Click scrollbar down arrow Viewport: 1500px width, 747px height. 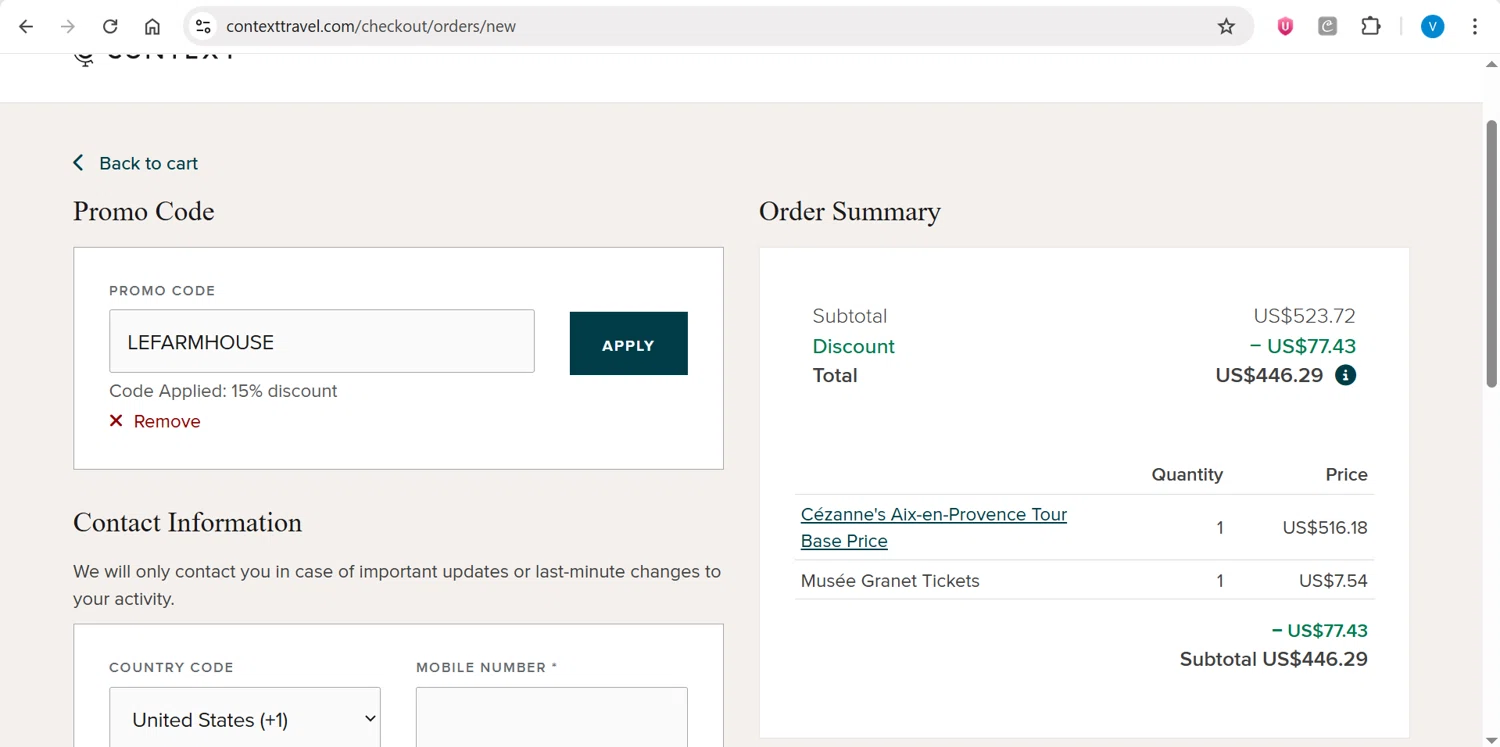click(x=1491, y=739)
